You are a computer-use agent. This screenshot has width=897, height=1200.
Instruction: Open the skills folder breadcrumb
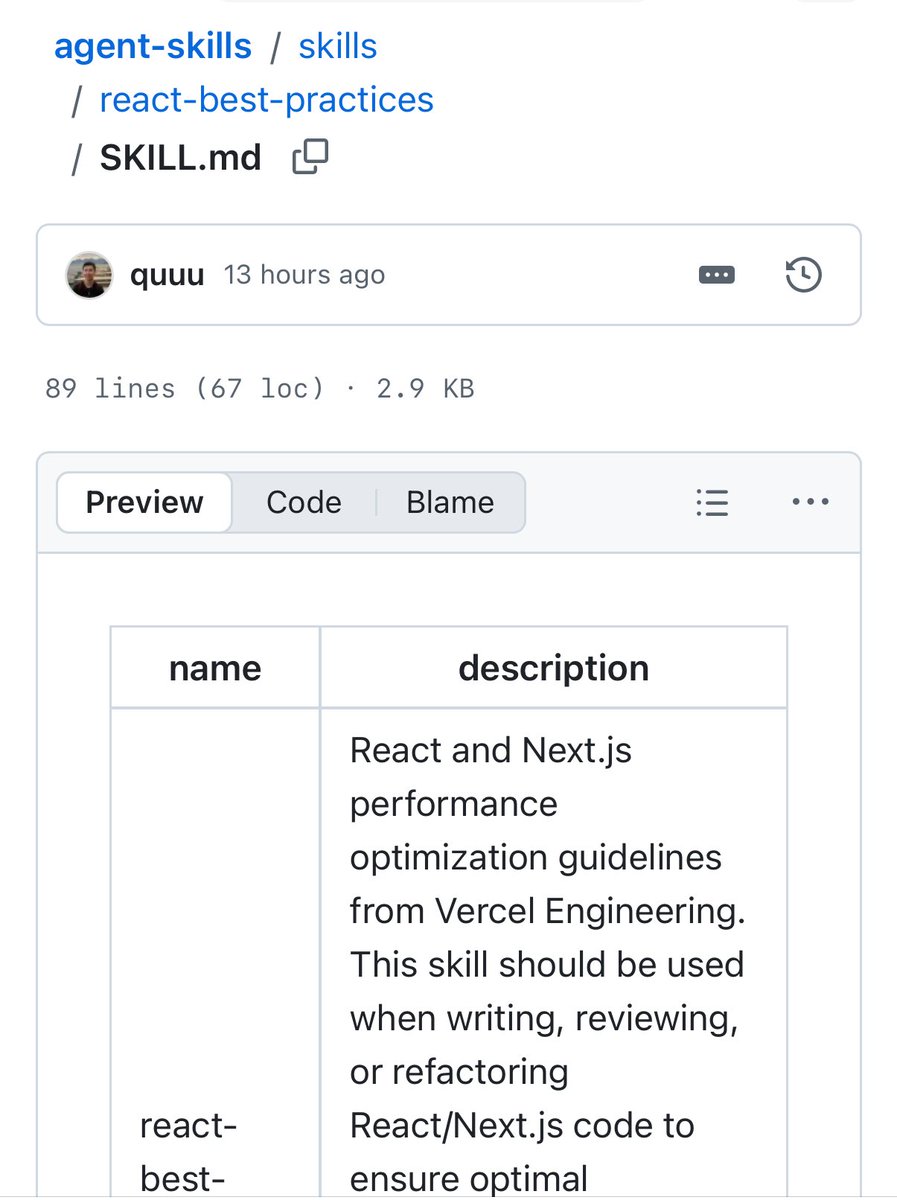(338, 46)
